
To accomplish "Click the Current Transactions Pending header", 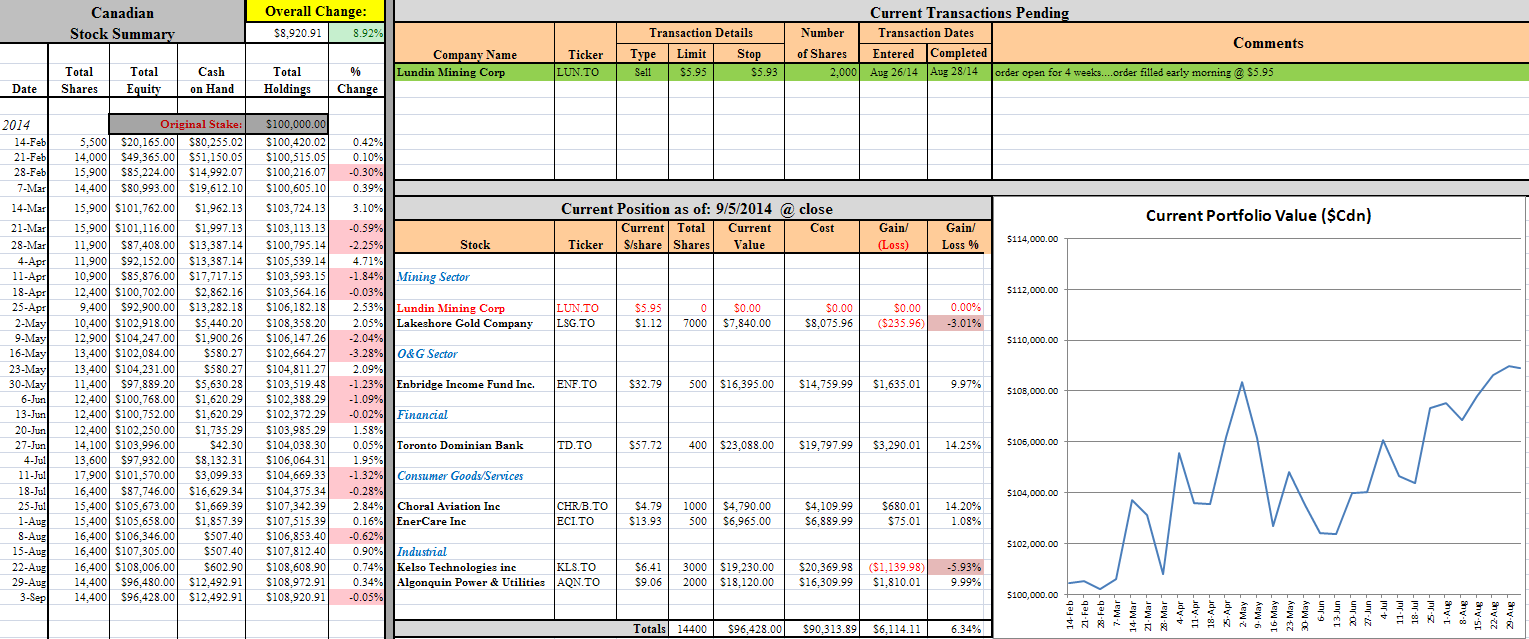I will point(969,13).
